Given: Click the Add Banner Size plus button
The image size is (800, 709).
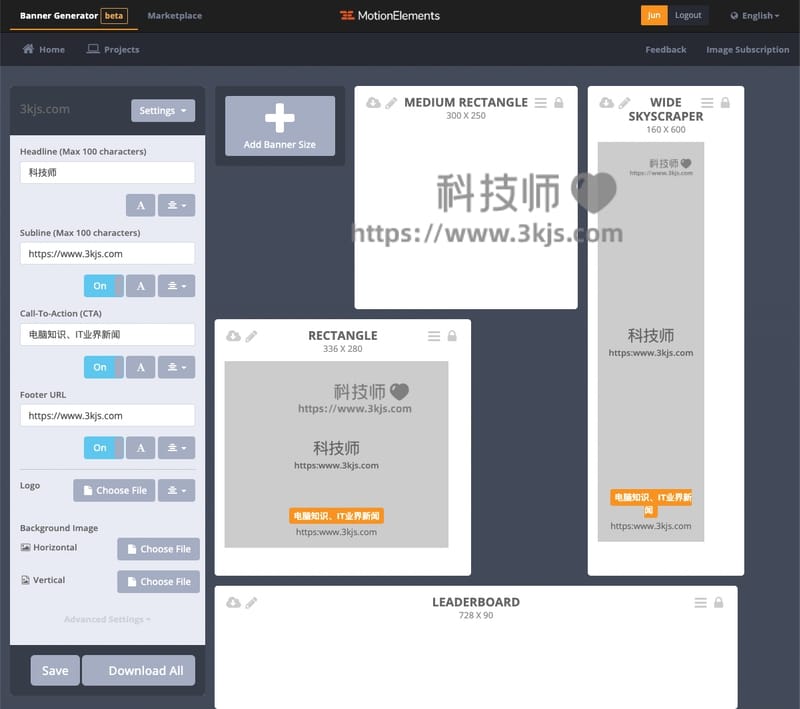Looking at the screenshot, I should [x=280, y=126].
